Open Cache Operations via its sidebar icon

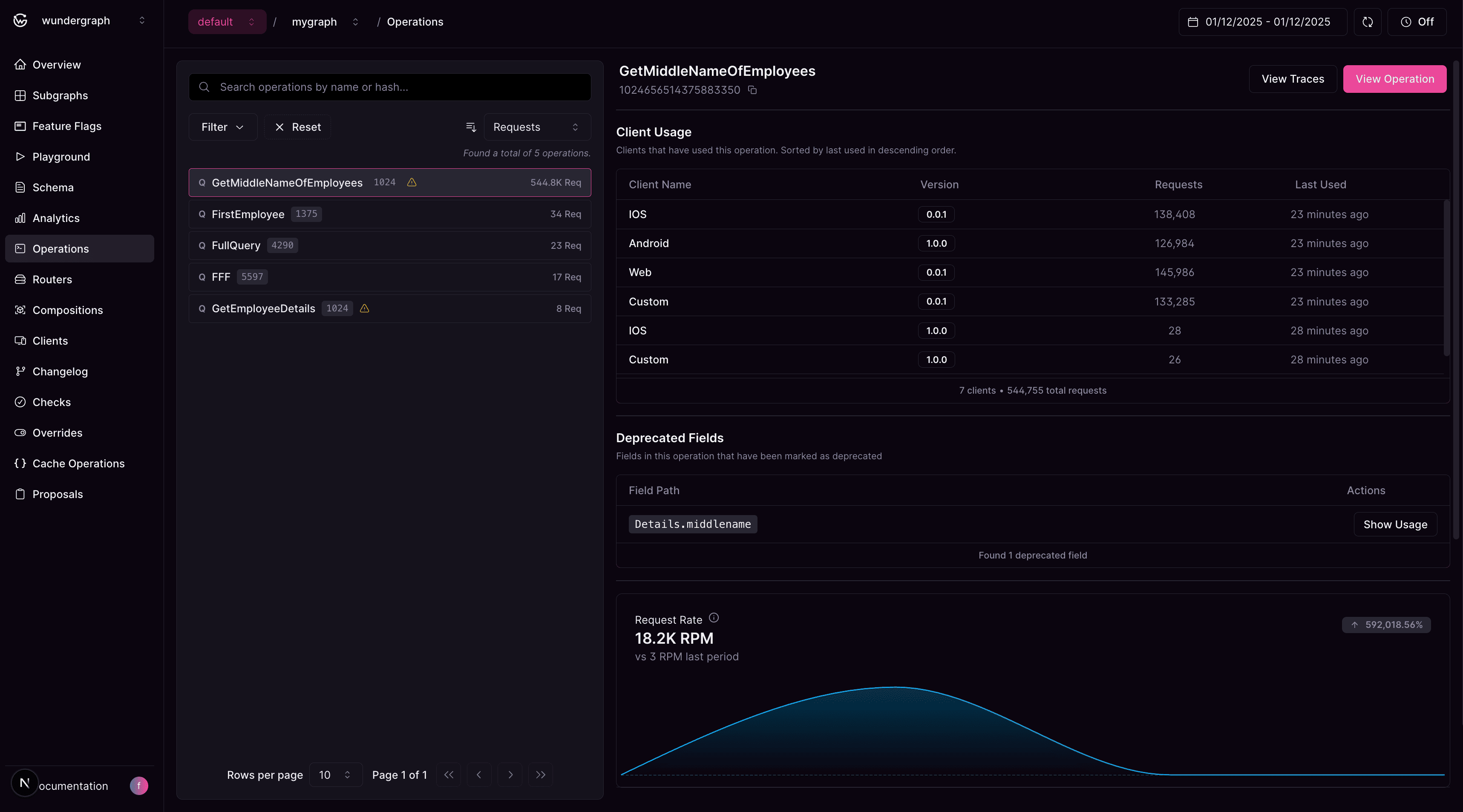(x=20, y=464)
